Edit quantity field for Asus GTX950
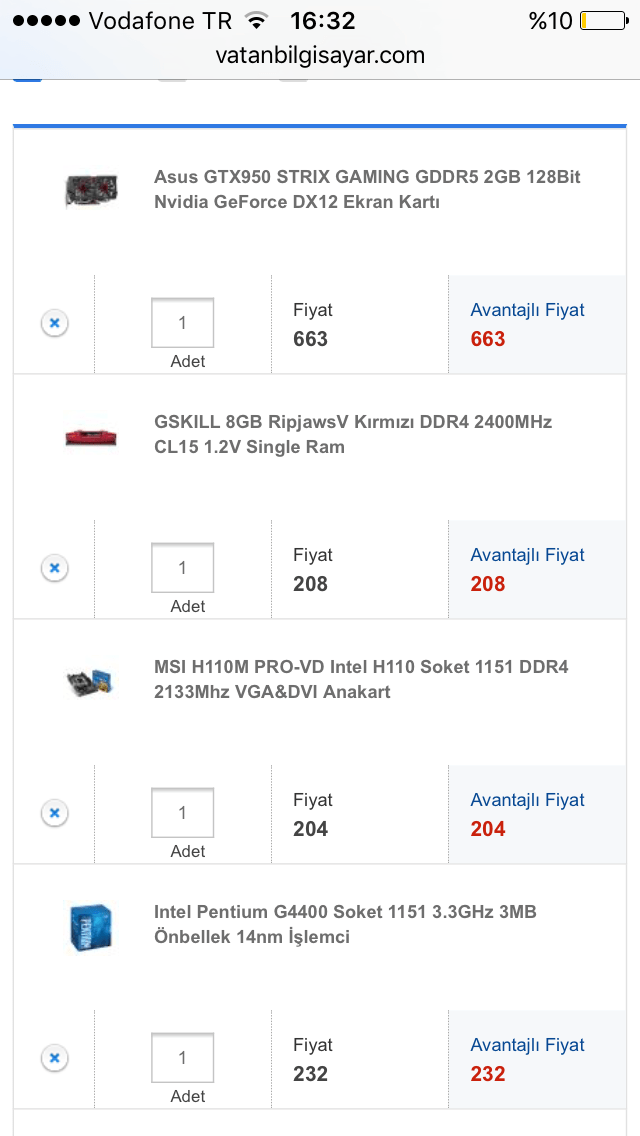 point(182,323)
